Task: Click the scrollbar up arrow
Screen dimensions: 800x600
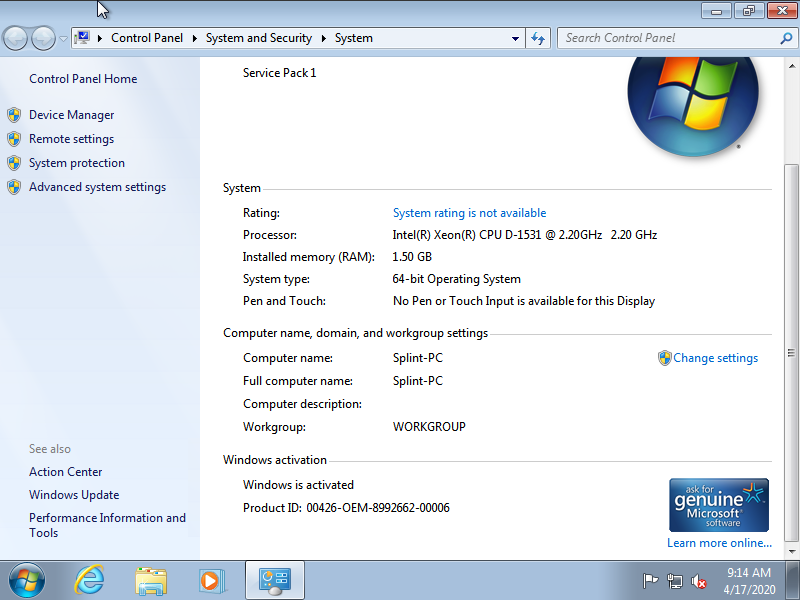Action: 792,66
